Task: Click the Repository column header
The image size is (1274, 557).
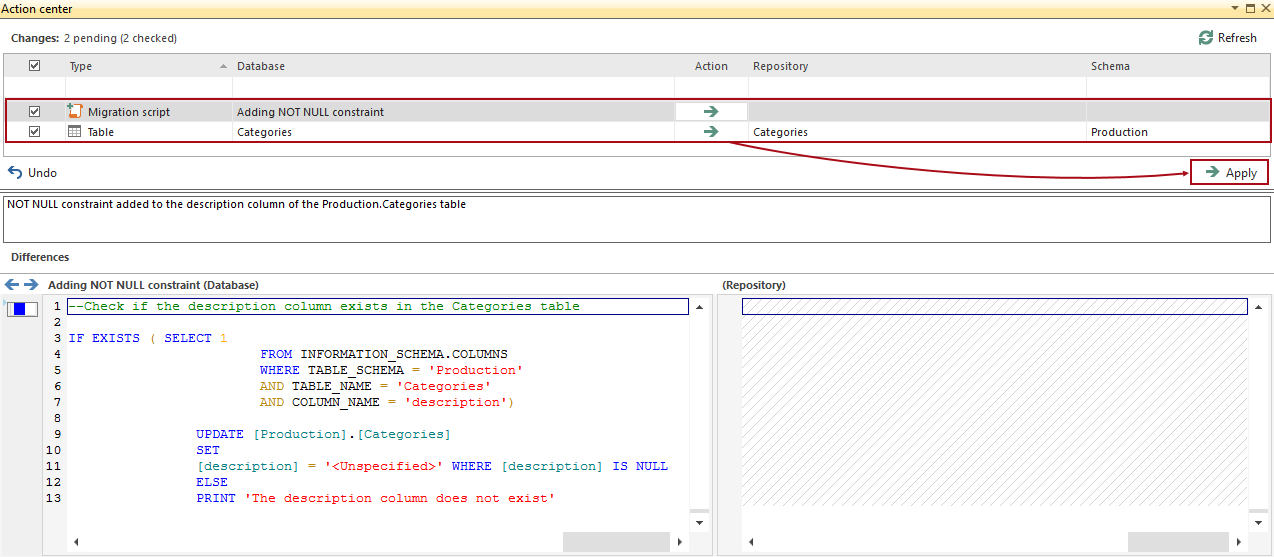Action: (x=780, y=66)
